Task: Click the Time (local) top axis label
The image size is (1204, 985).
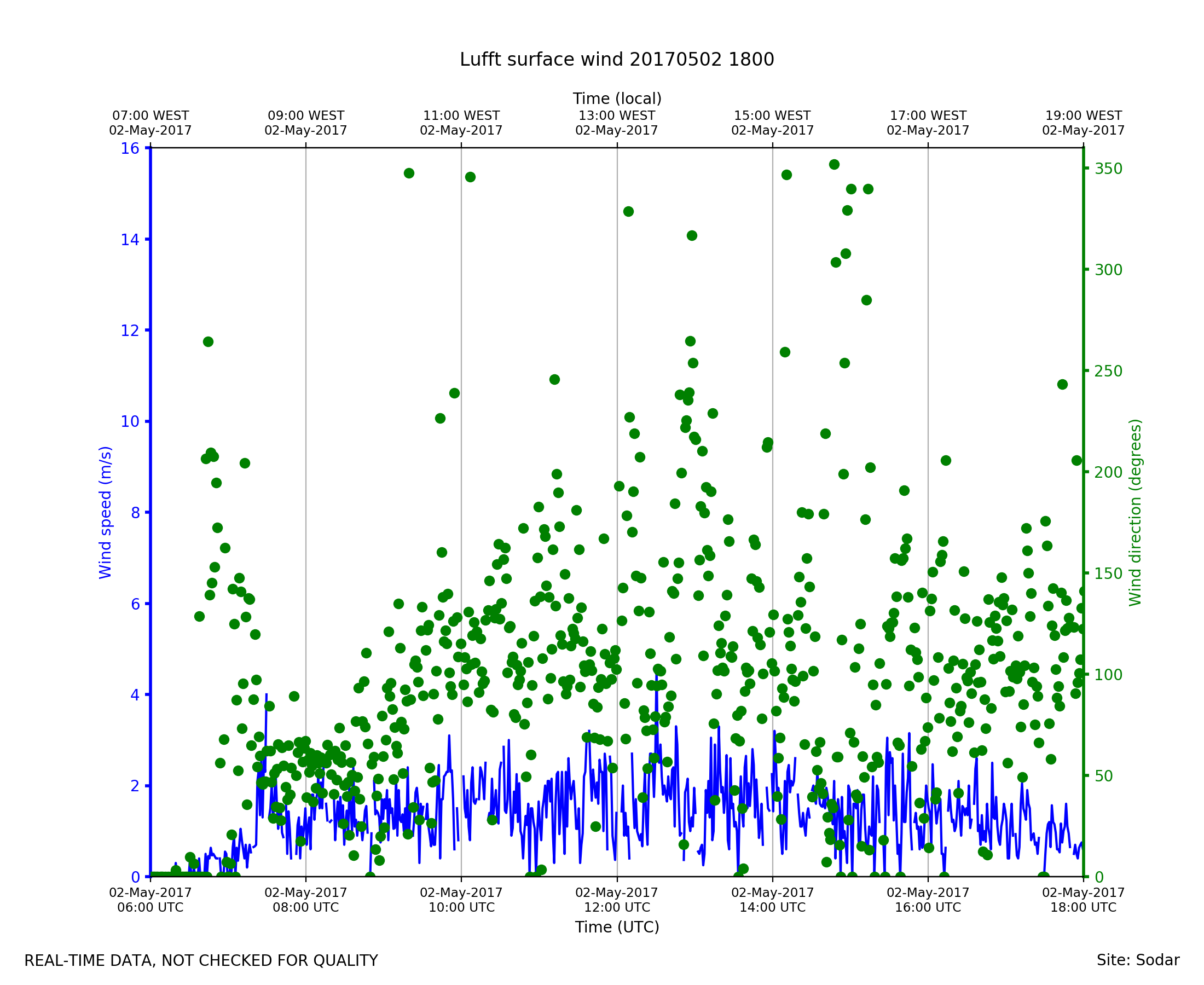Action: (x=617, y=99)
